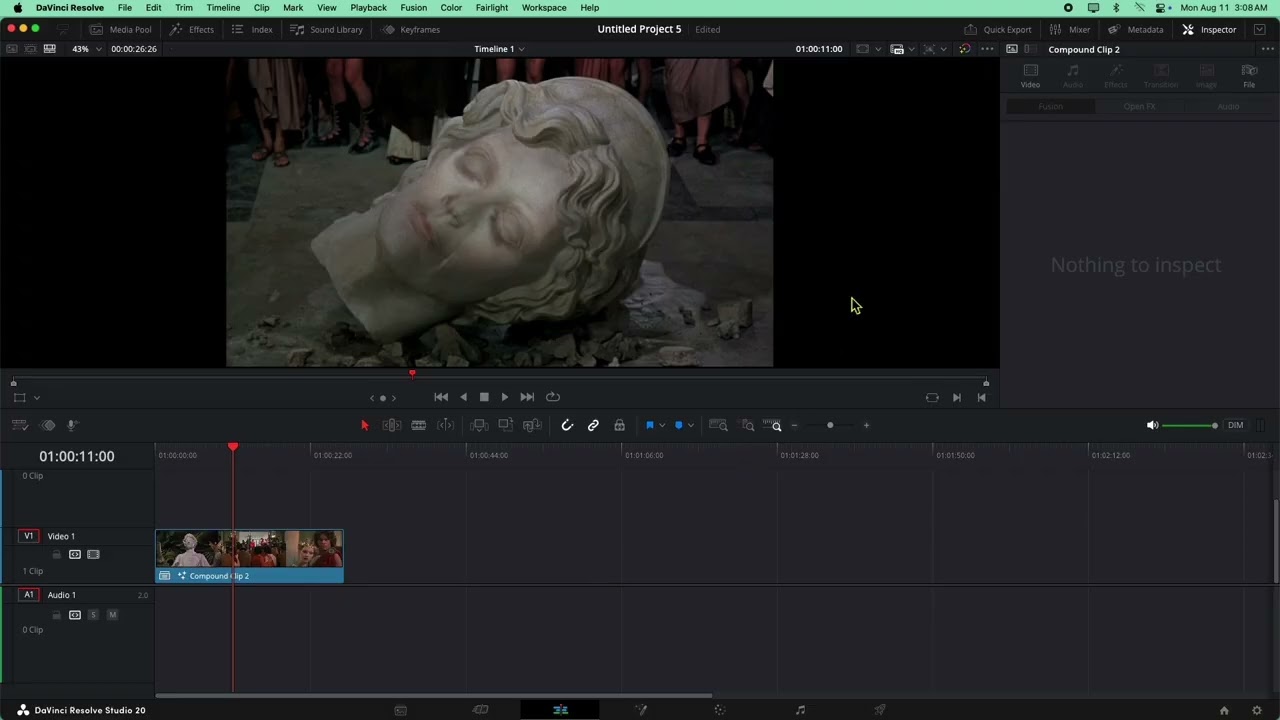Activate the Trim Edit Mode tool
Screen dimensions: 1280x720
coord(392,426)
